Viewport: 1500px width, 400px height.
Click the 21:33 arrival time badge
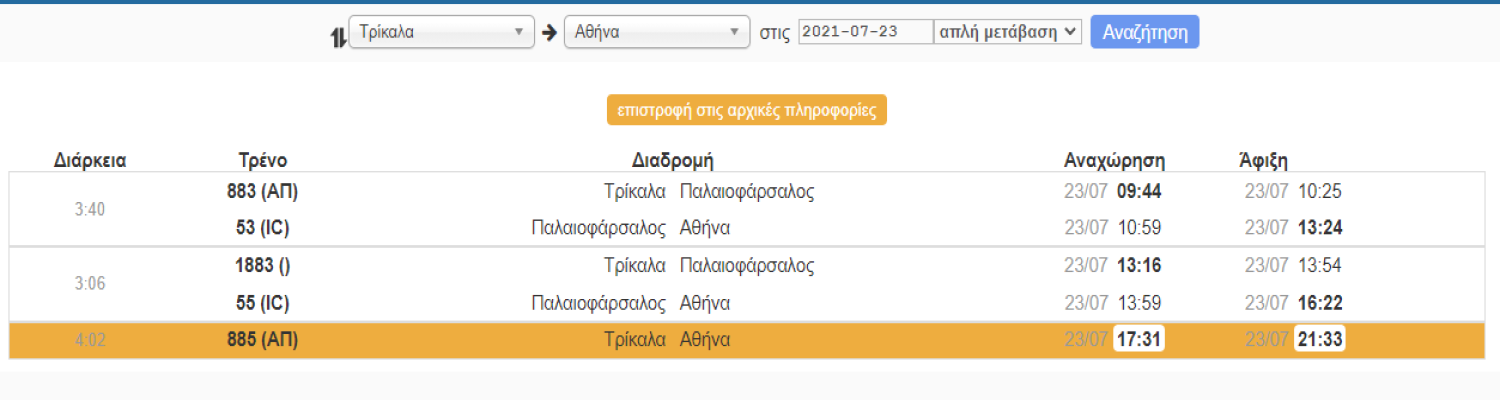1319,340
